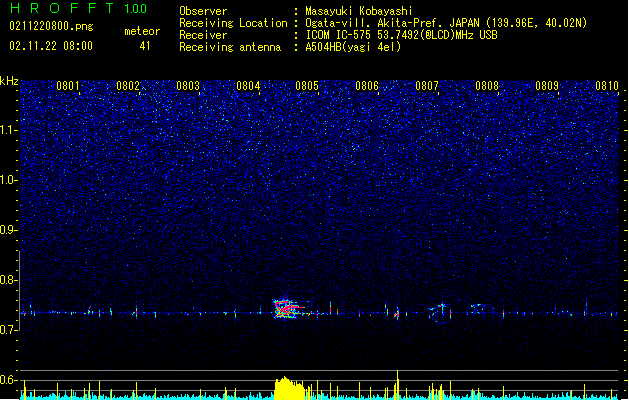Viewport: 629px width, 400px height.
Task: Click the meteor label
Action: [142, 31]
